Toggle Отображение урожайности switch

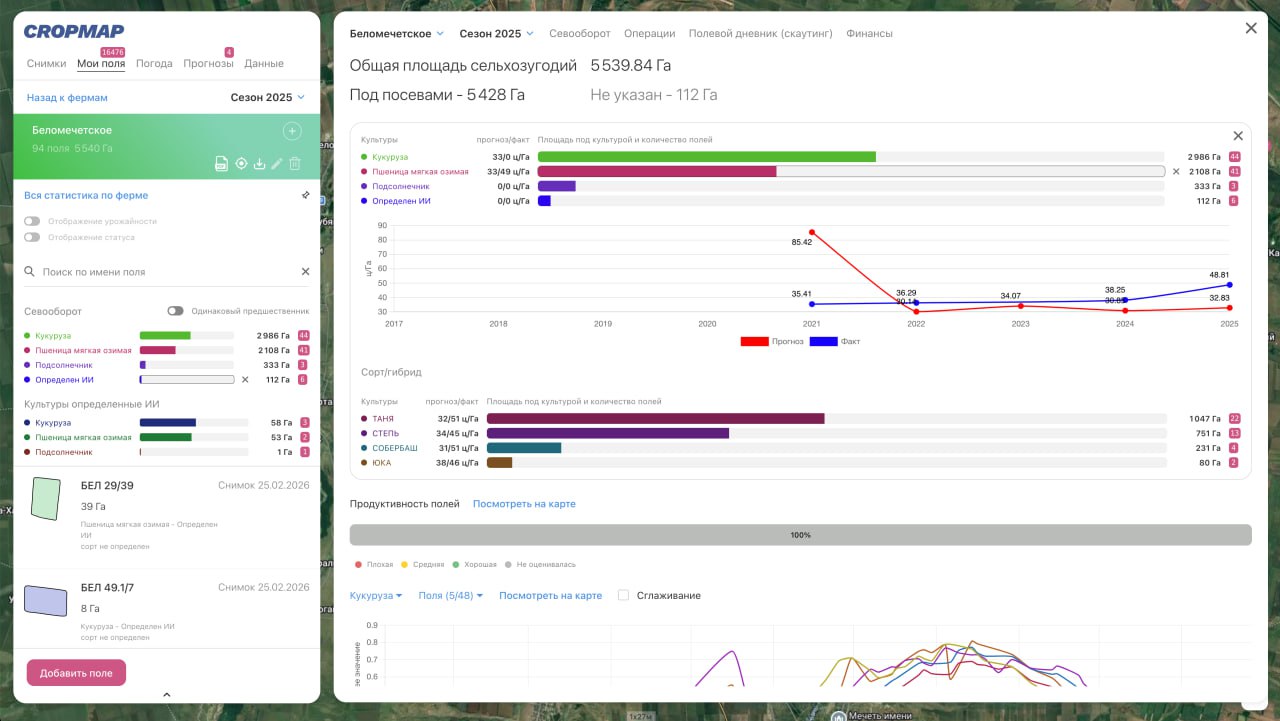33,221
